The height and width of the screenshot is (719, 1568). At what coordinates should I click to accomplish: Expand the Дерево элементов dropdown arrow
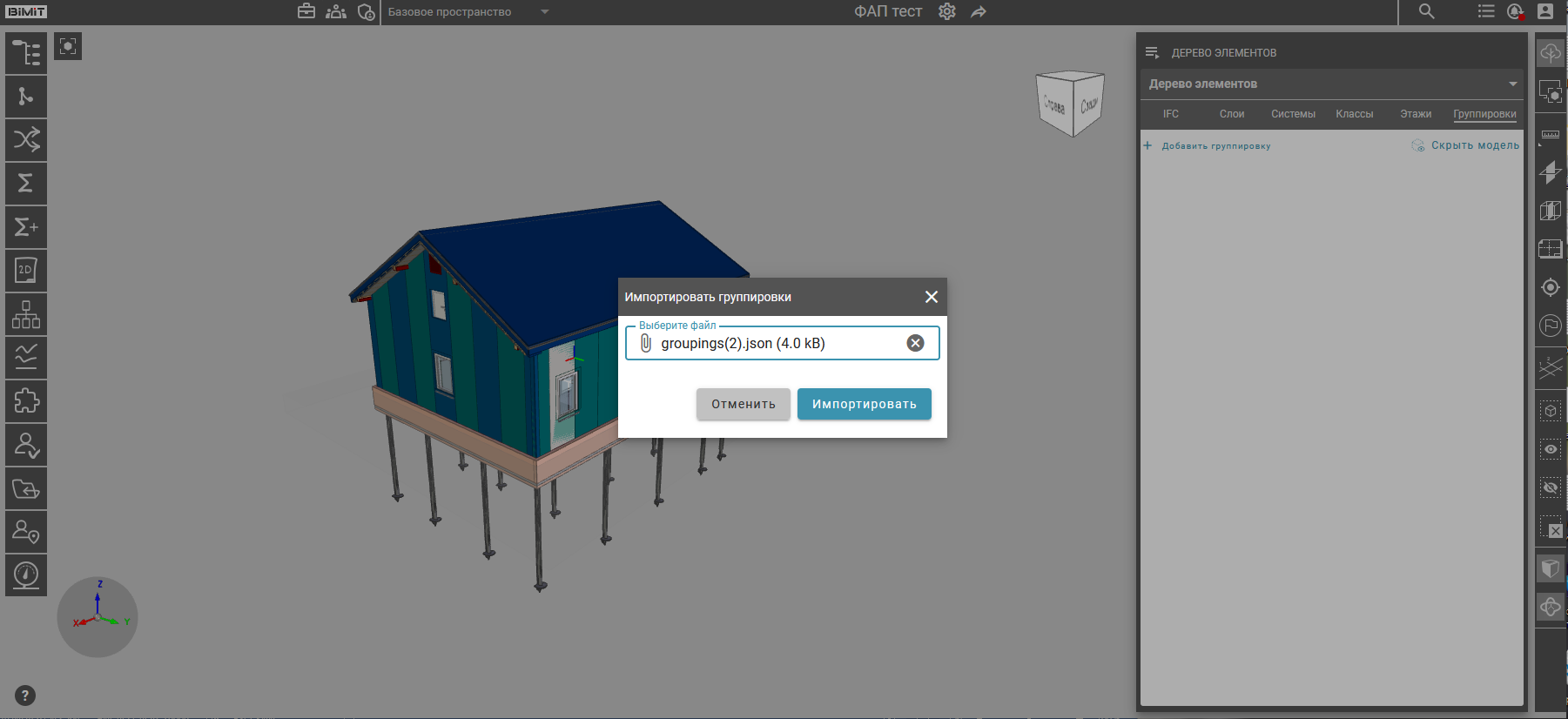pyautogui.click(x=1513, y=84)
